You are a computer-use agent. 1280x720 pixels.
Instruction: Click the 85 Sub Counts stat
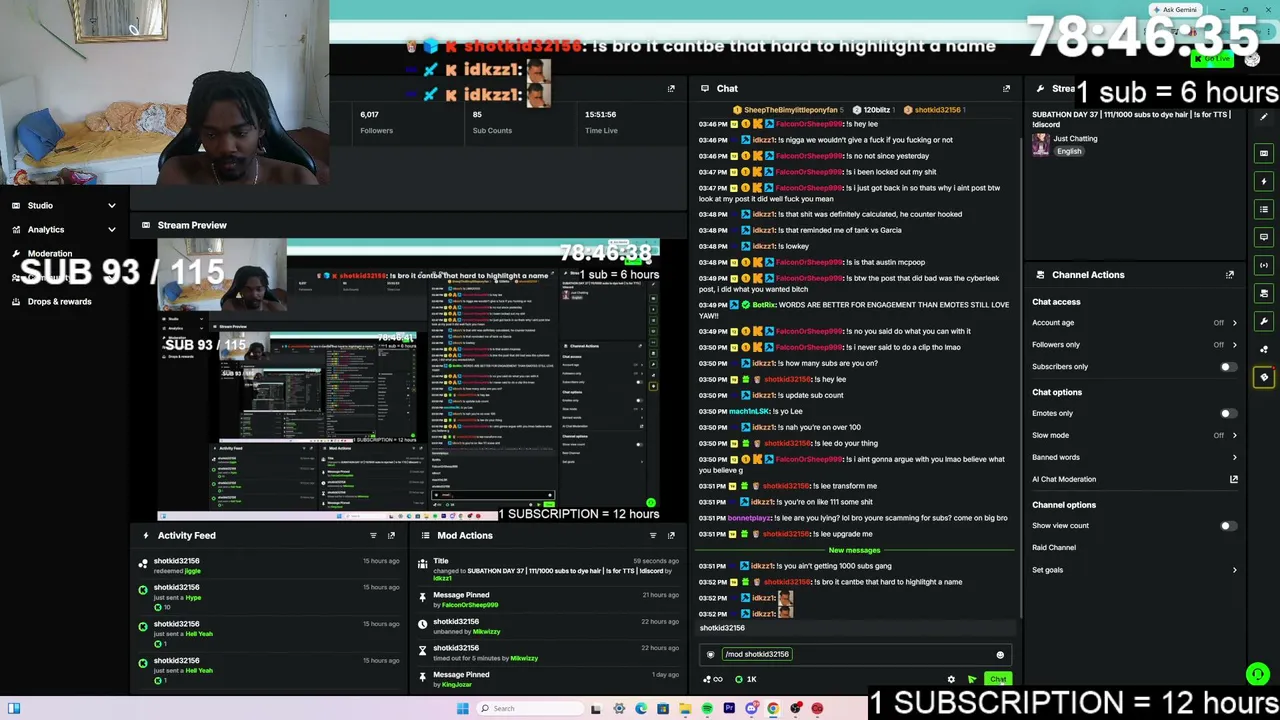coord(492,122)
